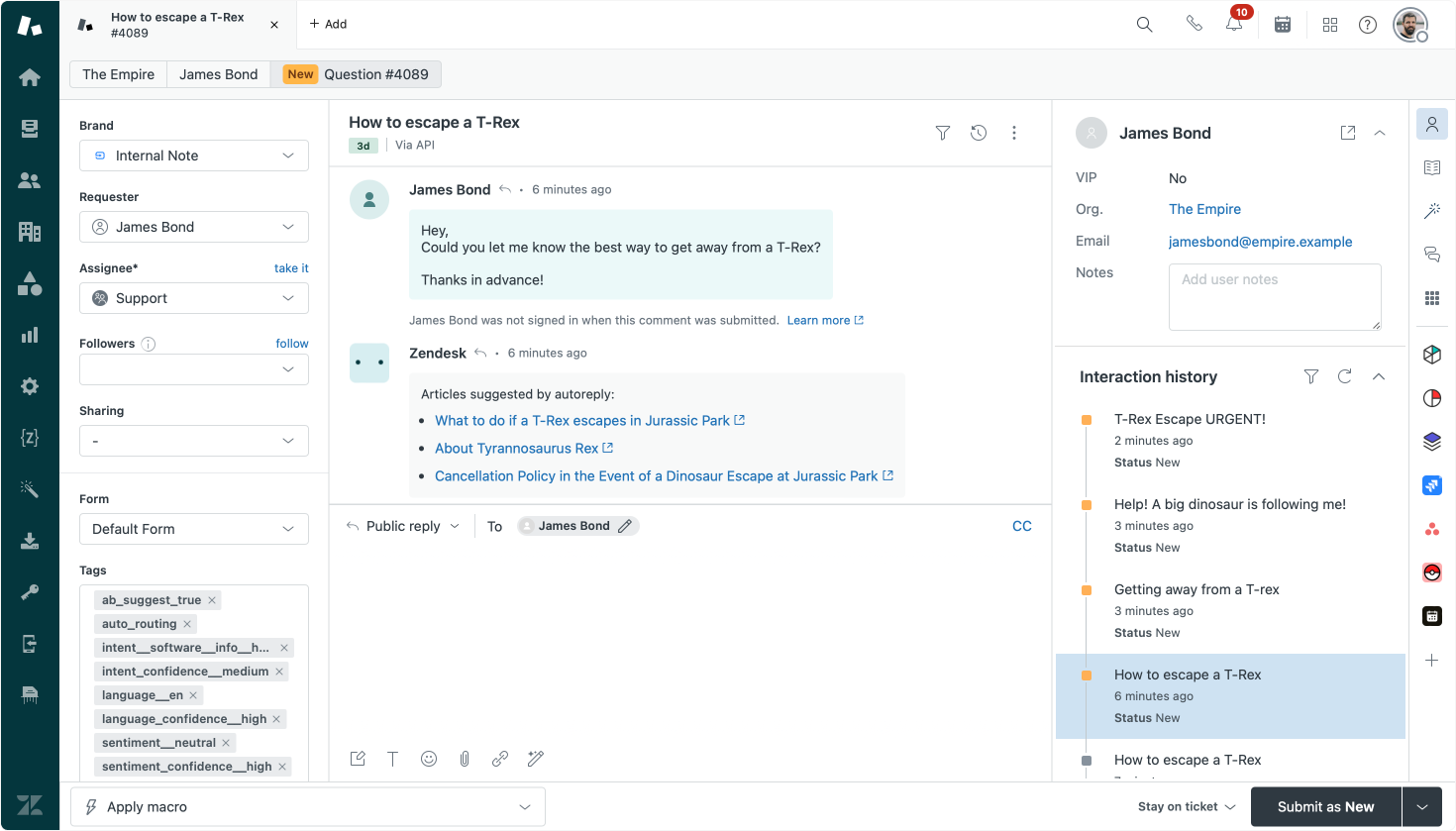Attach file with paperclip icon

(x=465, y=759)
